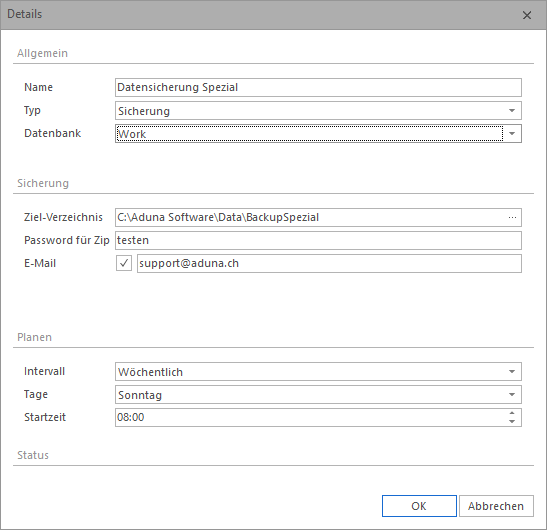Screen dimensions: 547x530
Task: Expand the Datenbank dropdown arrow
Action: click(x=512, y=134)
